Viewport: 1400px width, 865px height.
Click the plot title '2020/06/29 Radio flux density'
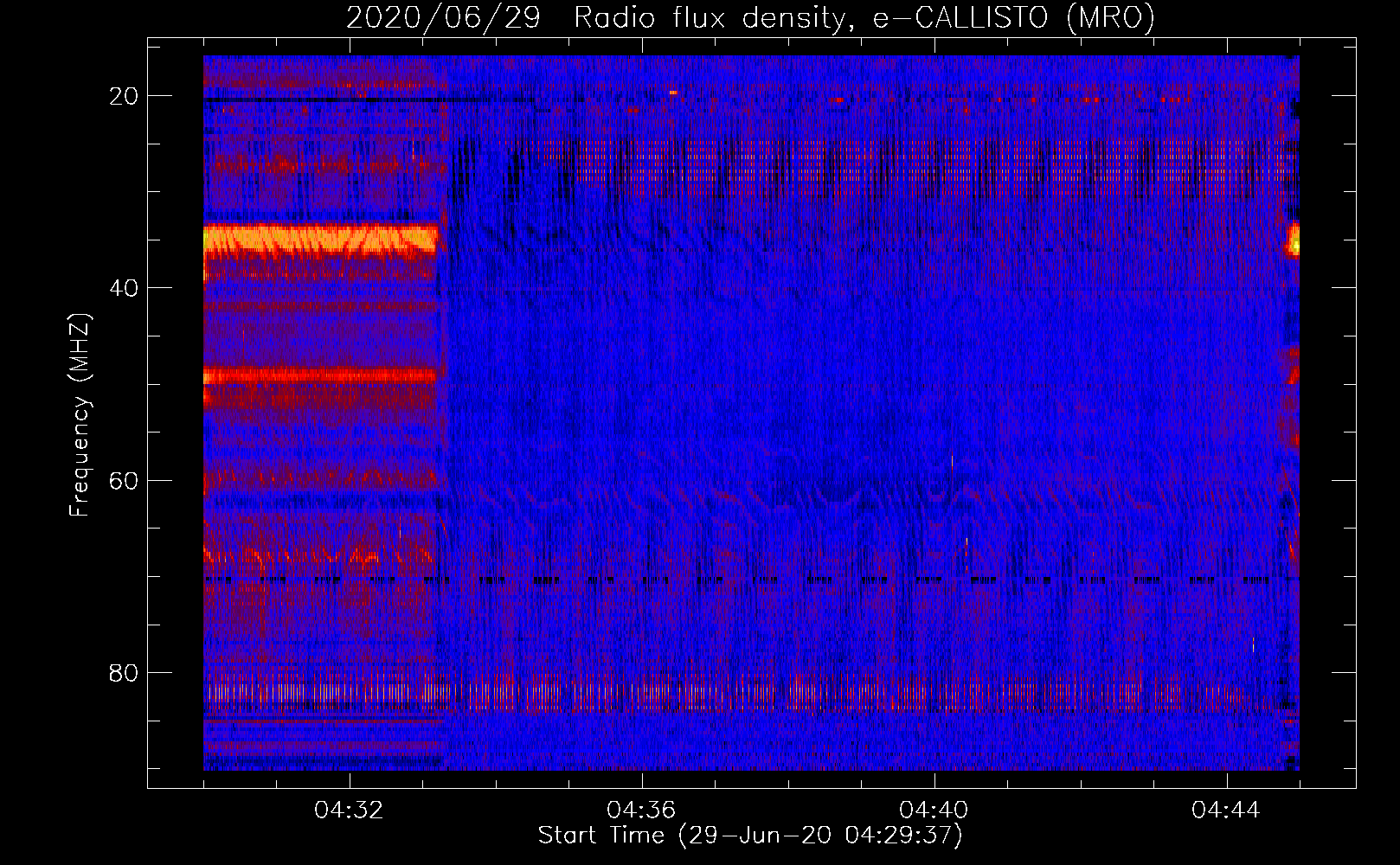point(750,17)
